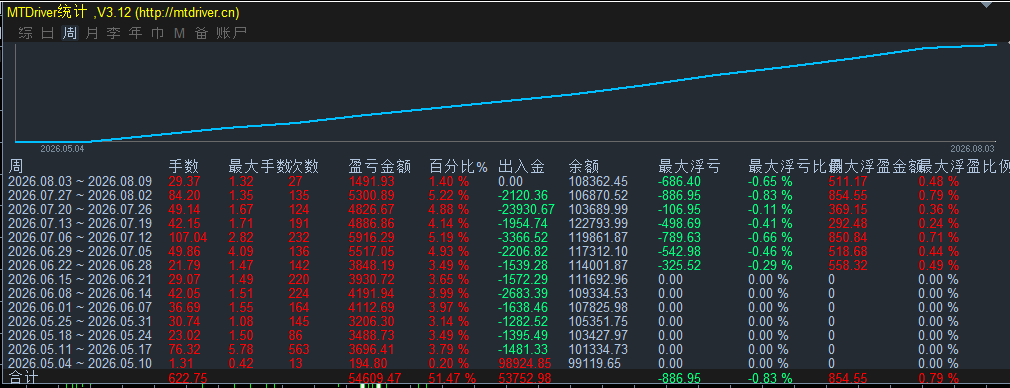This screenshot has height=388, width=1010.
Task: Select row 2026.05.04 ~ 2026.05.10
Action: (x=505, y=363)
